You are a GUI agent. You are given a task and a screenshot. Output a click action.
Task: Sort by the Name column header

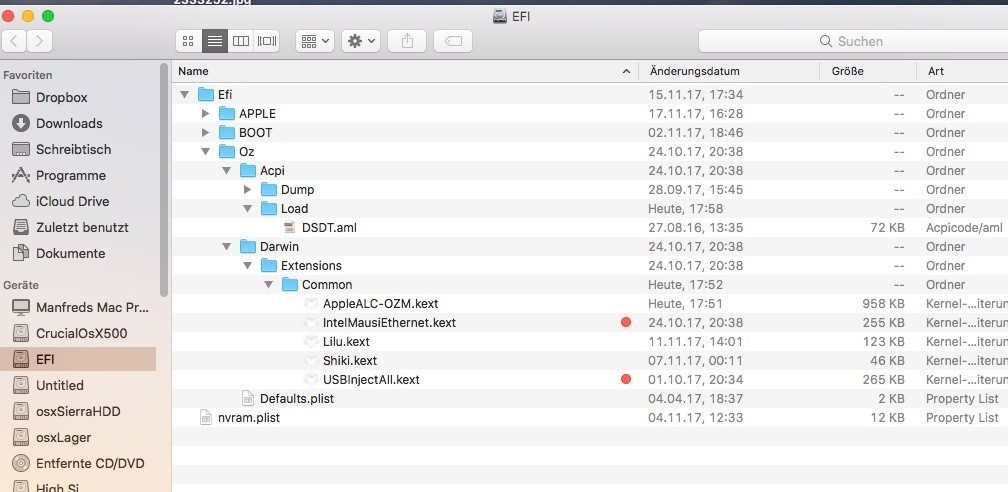click(x=405, y=71)
